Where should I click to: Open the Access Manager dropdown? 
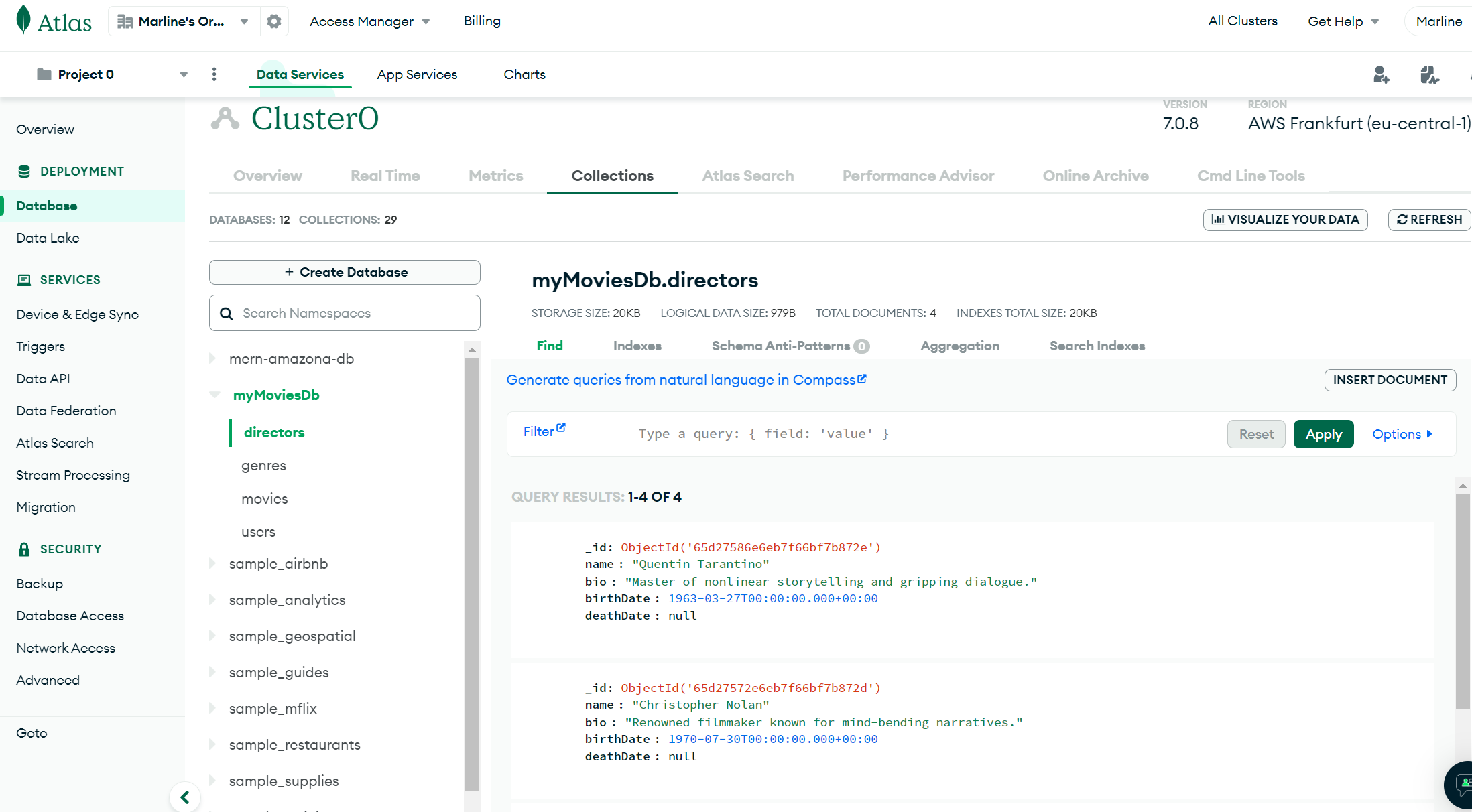click(369, 21)
